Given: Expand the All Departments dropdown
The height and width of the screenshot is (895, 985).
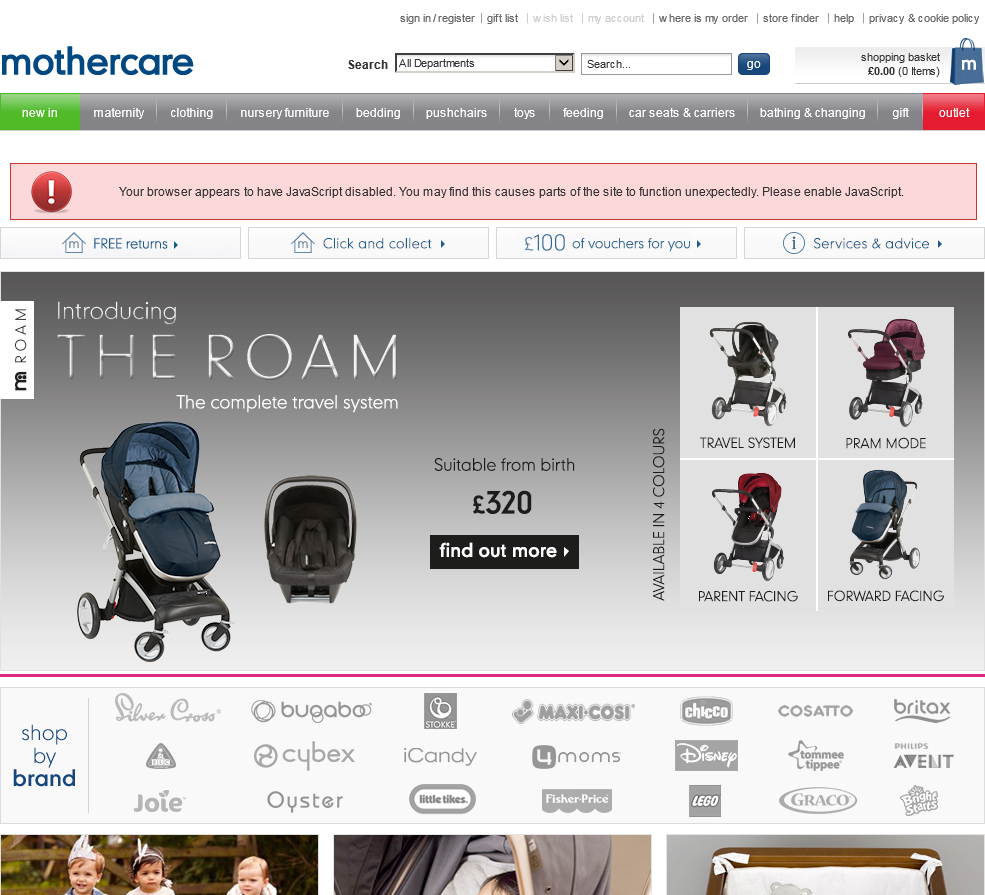Looking at the screenshot, I should tap(484, 63).
